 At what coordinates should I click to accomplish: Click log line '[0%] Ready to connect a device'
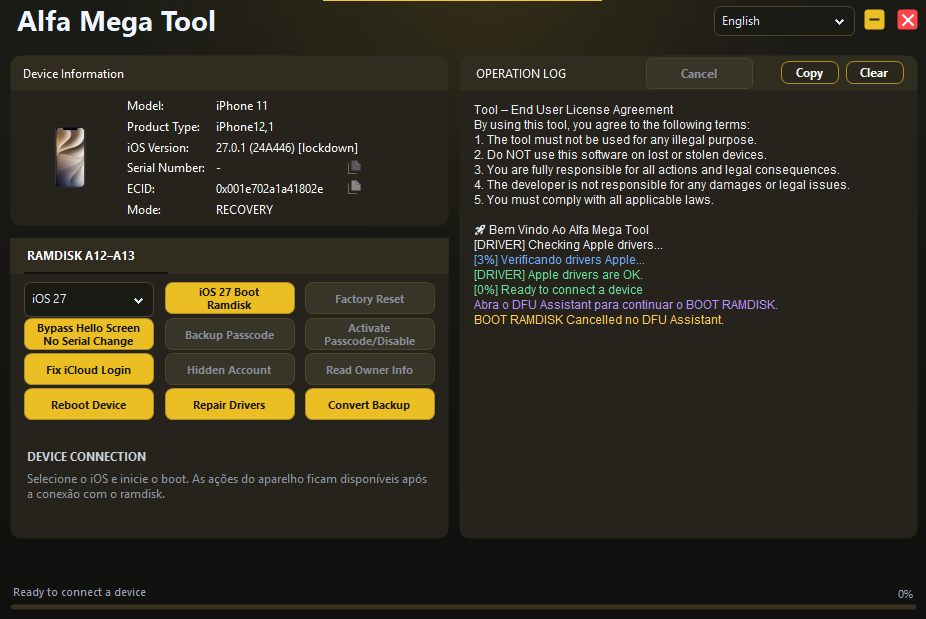[558, 290]
